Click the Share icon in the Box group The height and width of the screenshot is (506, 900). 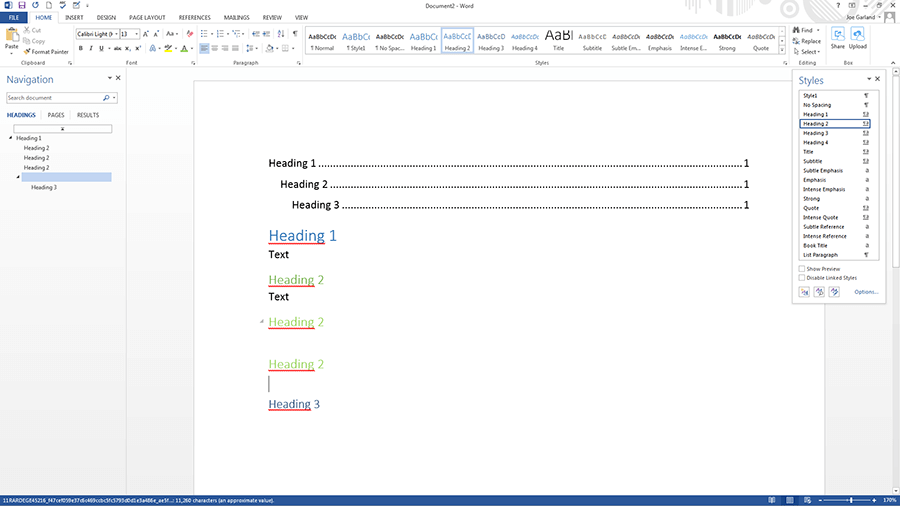click(x=837, y=38)
